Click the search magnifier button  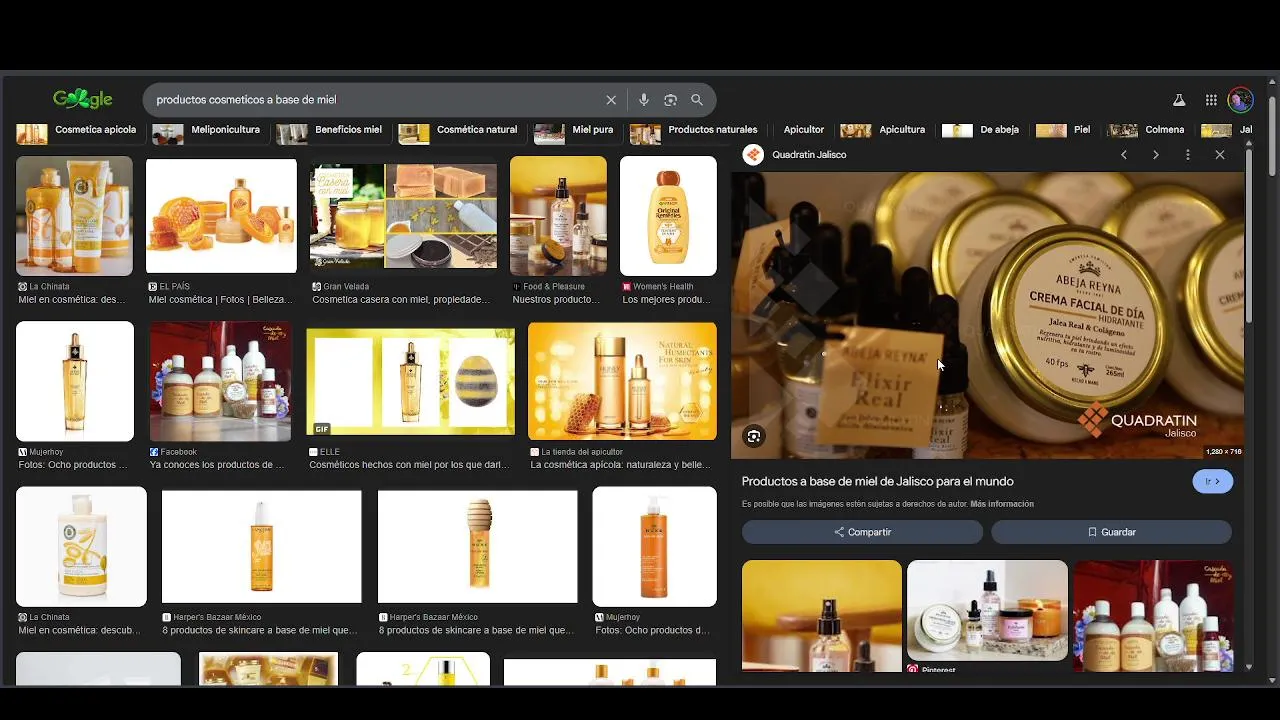point(697,100)
